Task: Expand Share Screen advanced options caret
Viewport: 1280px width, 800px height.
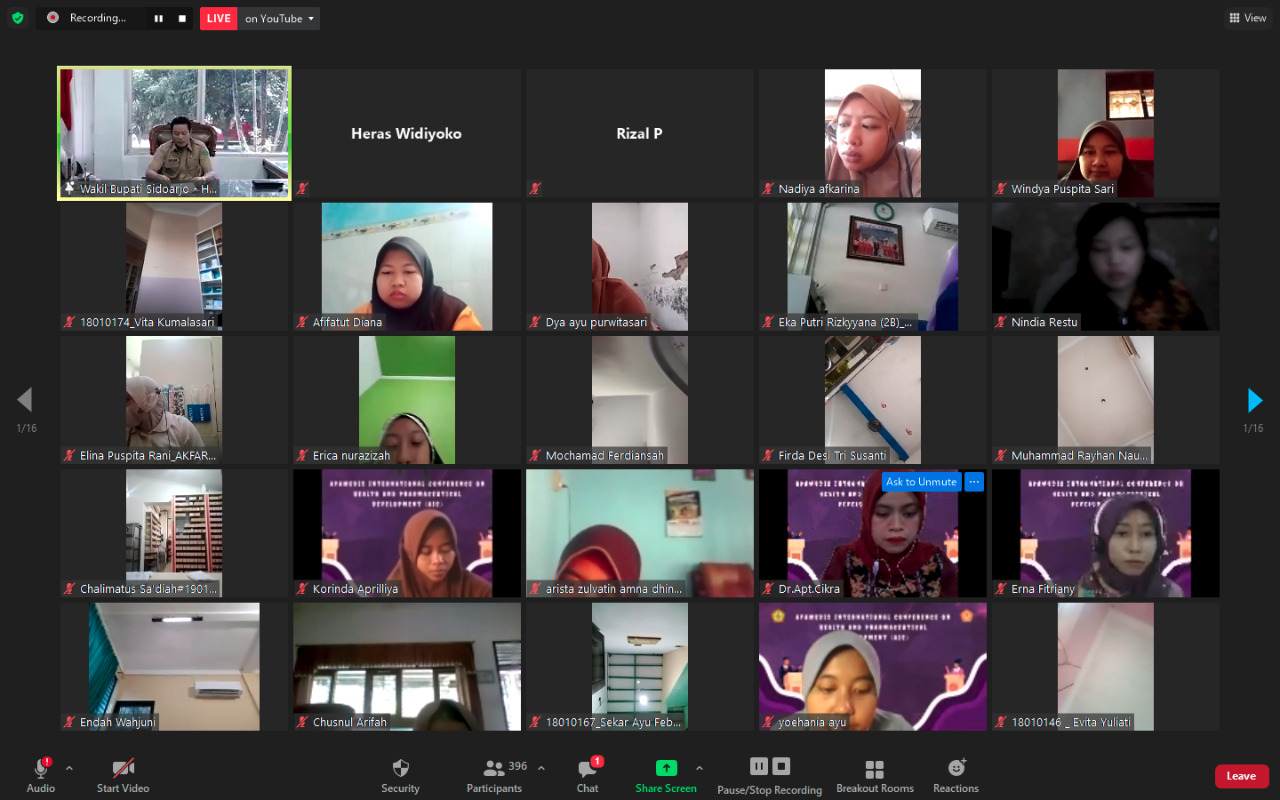Action: [x=699, y=768]
